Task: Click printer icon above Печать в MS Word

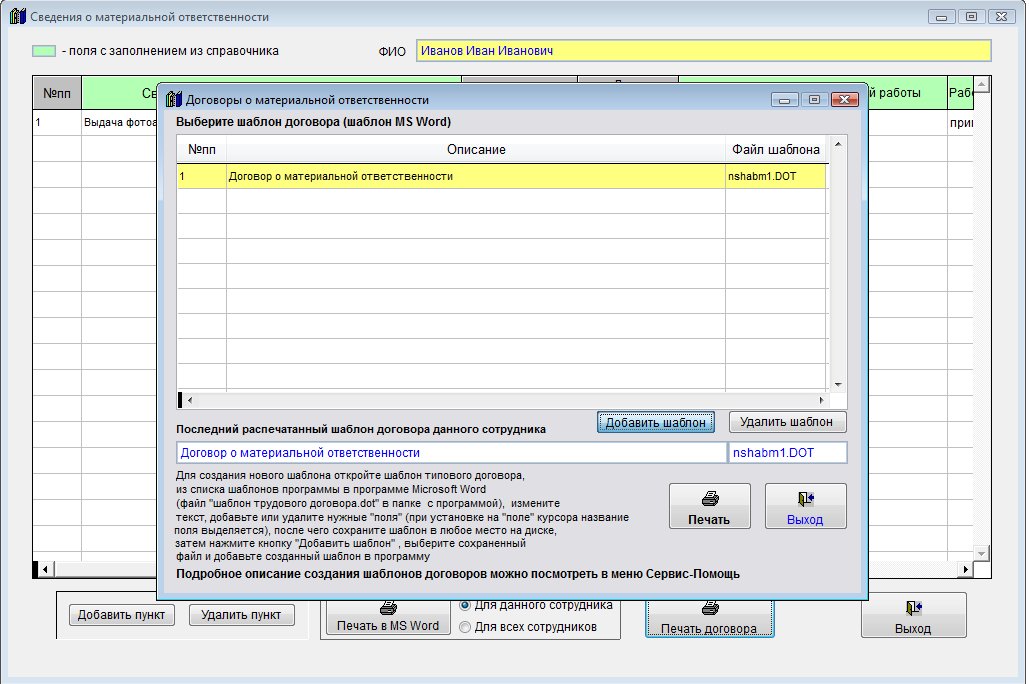Action: pyautogui.click(x=388, y=608)
